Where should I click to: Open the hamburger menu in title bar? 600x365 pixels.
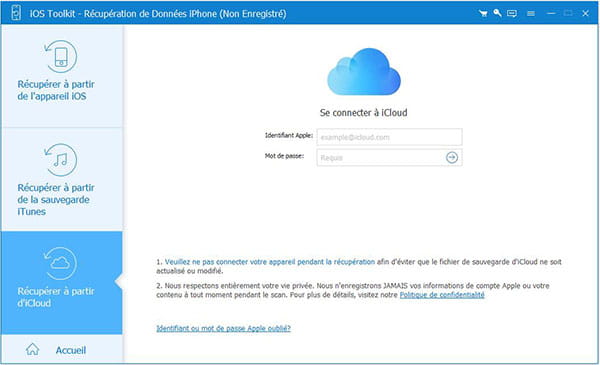(x=531, y=13)
